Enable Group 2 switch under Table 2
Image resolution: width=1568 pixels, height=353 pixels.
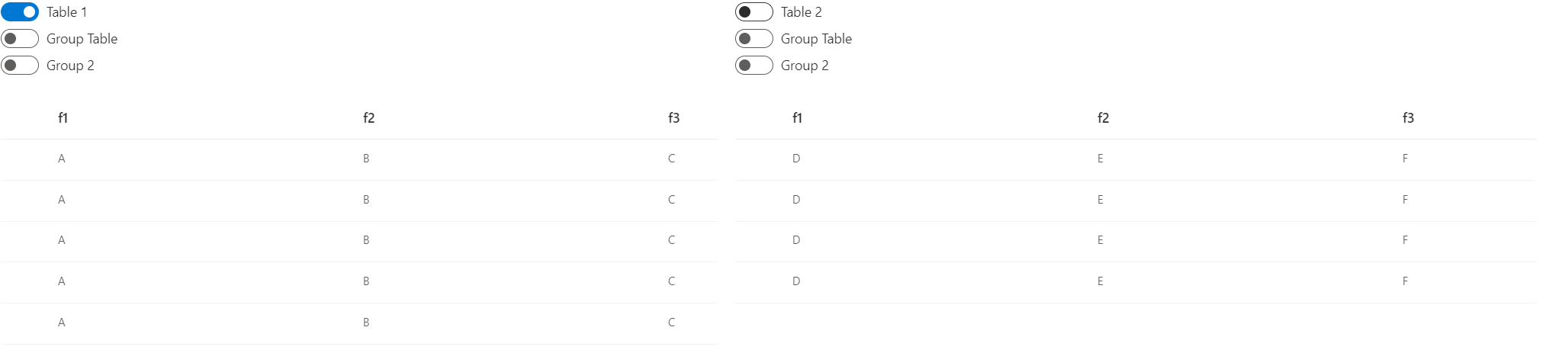click(x=753, y=66)
